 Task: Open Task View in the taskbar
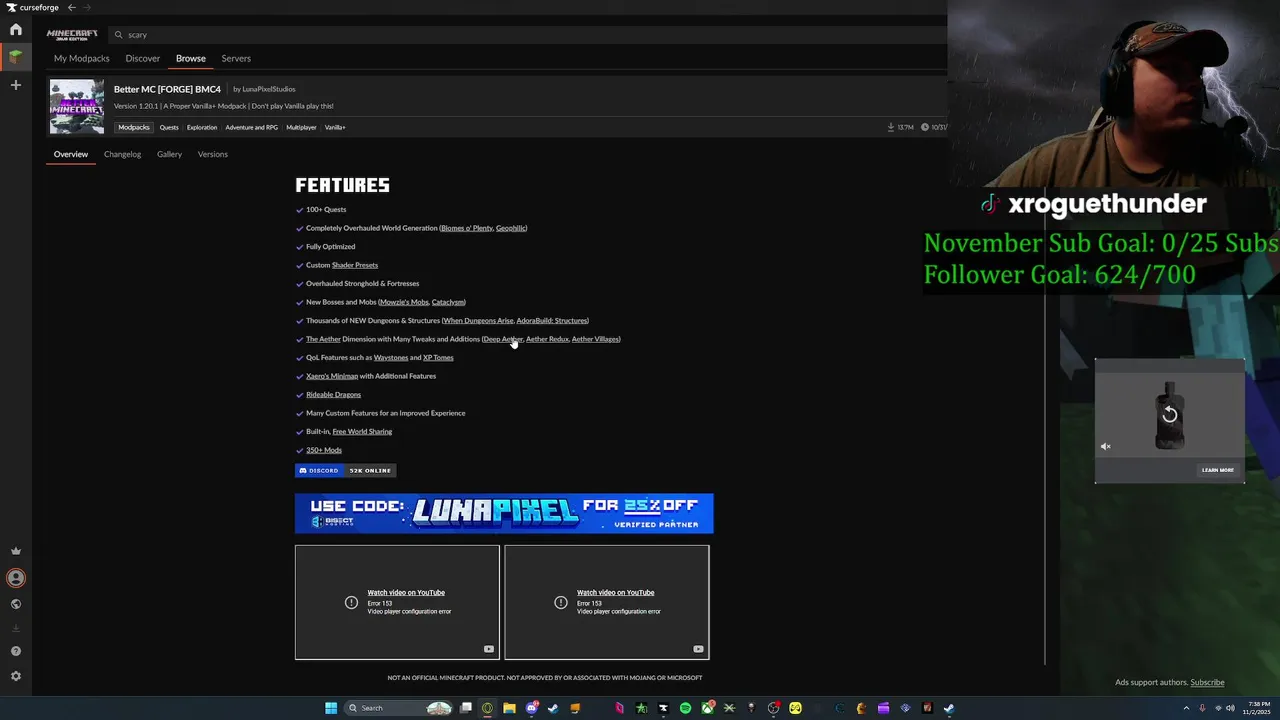[466, 708]
